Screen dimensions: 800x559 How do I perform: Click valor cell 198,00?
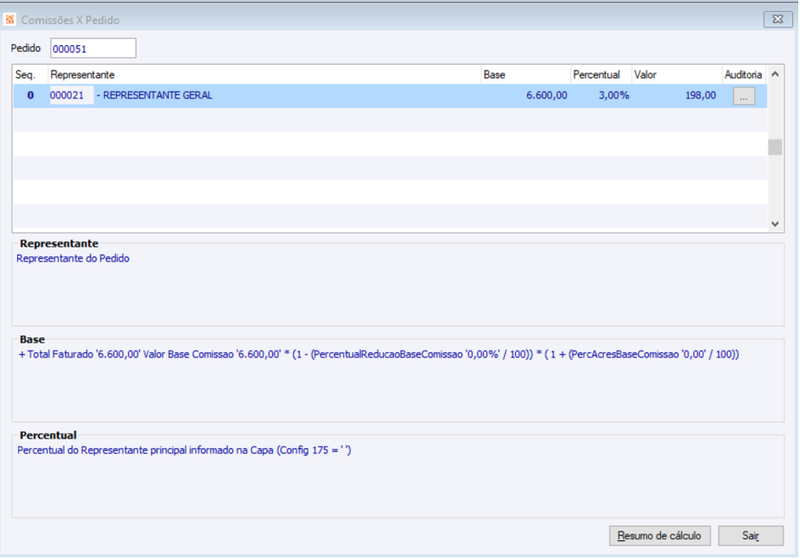click(x=701, y=95)
